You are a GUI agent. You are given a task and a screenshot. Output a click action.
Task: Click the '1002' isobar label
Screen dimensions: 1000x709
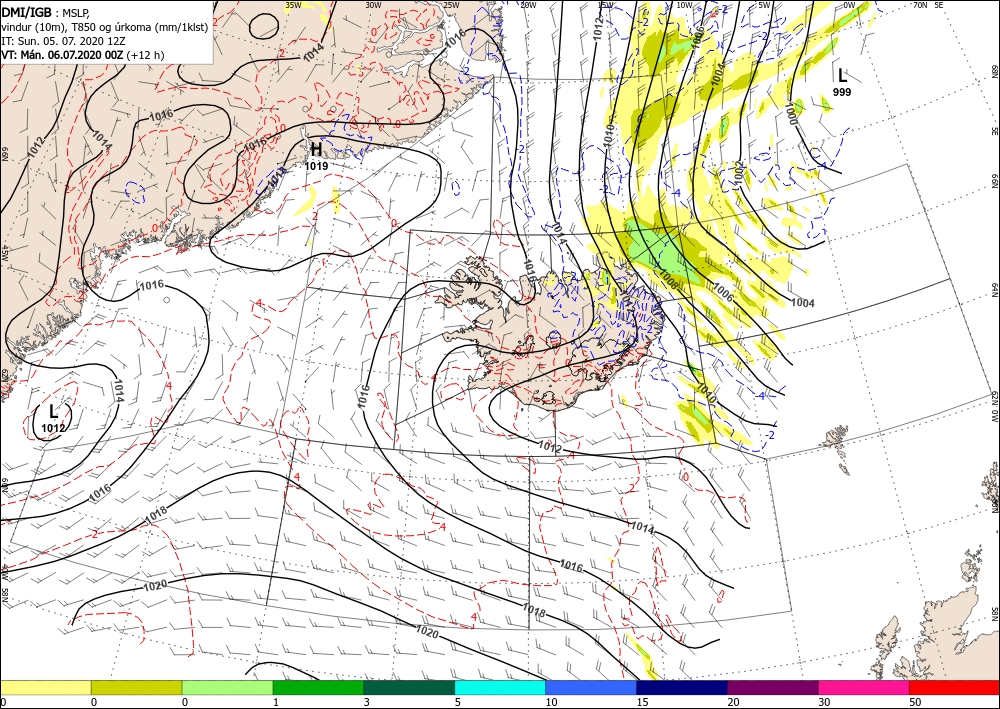739,173
